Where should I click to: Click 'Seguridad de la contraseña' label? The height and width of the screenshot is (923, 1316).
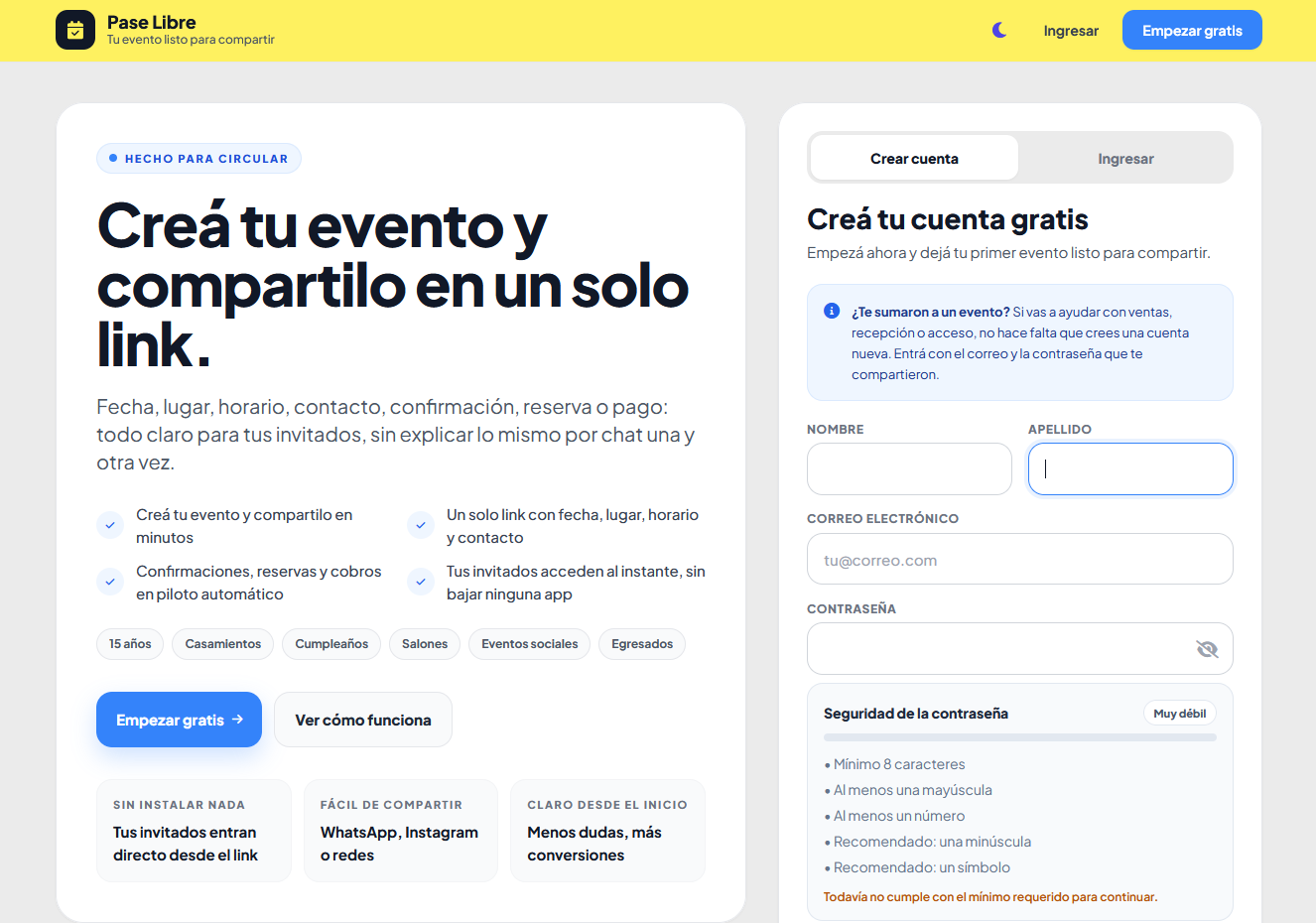click(x=916, y=714)
